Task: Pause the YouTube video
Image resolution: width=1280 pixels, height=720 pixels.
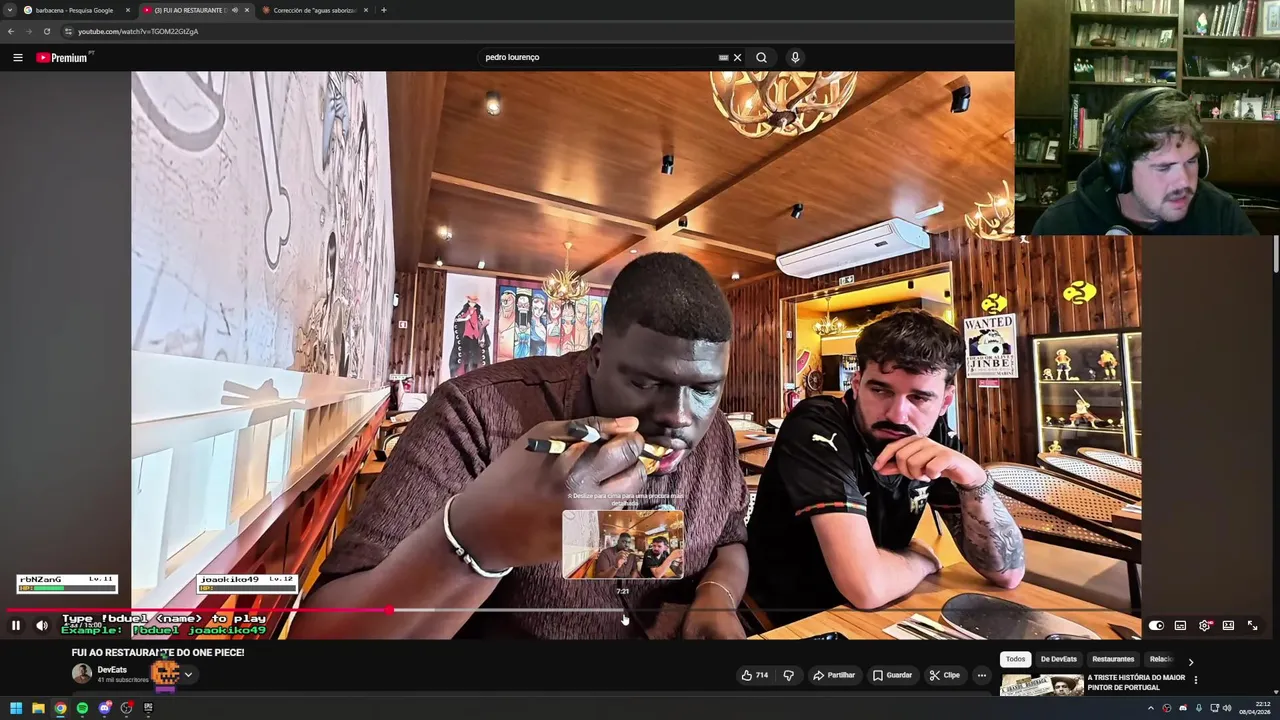Action: pos(16,625)
